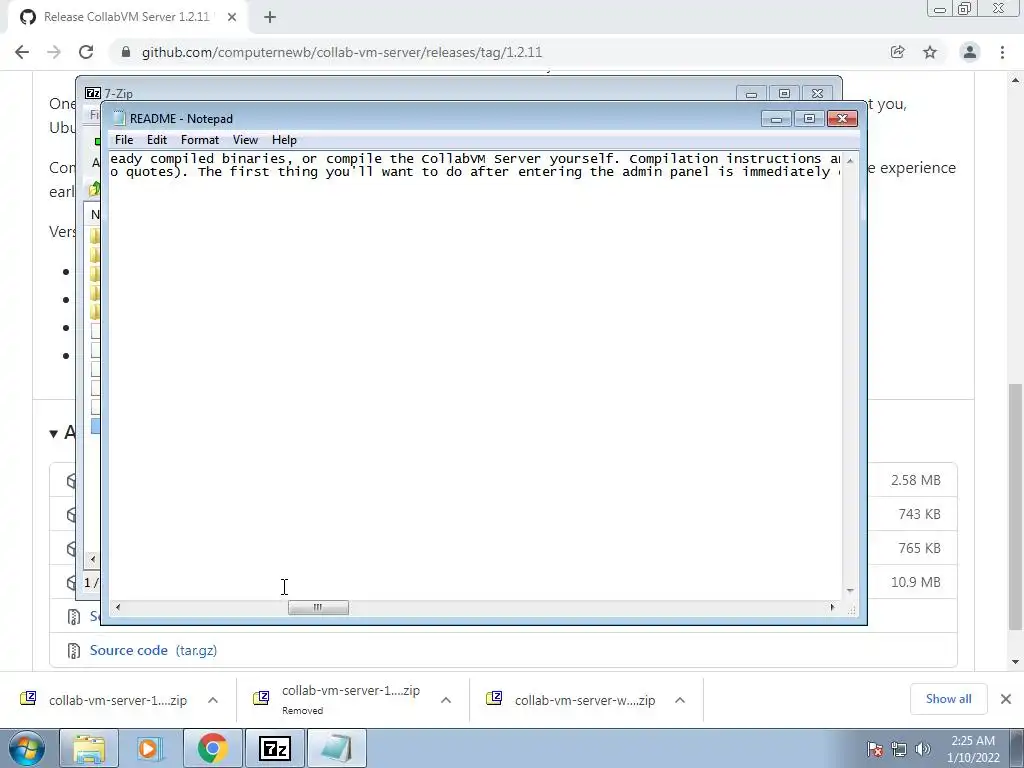
Task: Click the 765 KB asset size text
Action: [x=920, y=548]
